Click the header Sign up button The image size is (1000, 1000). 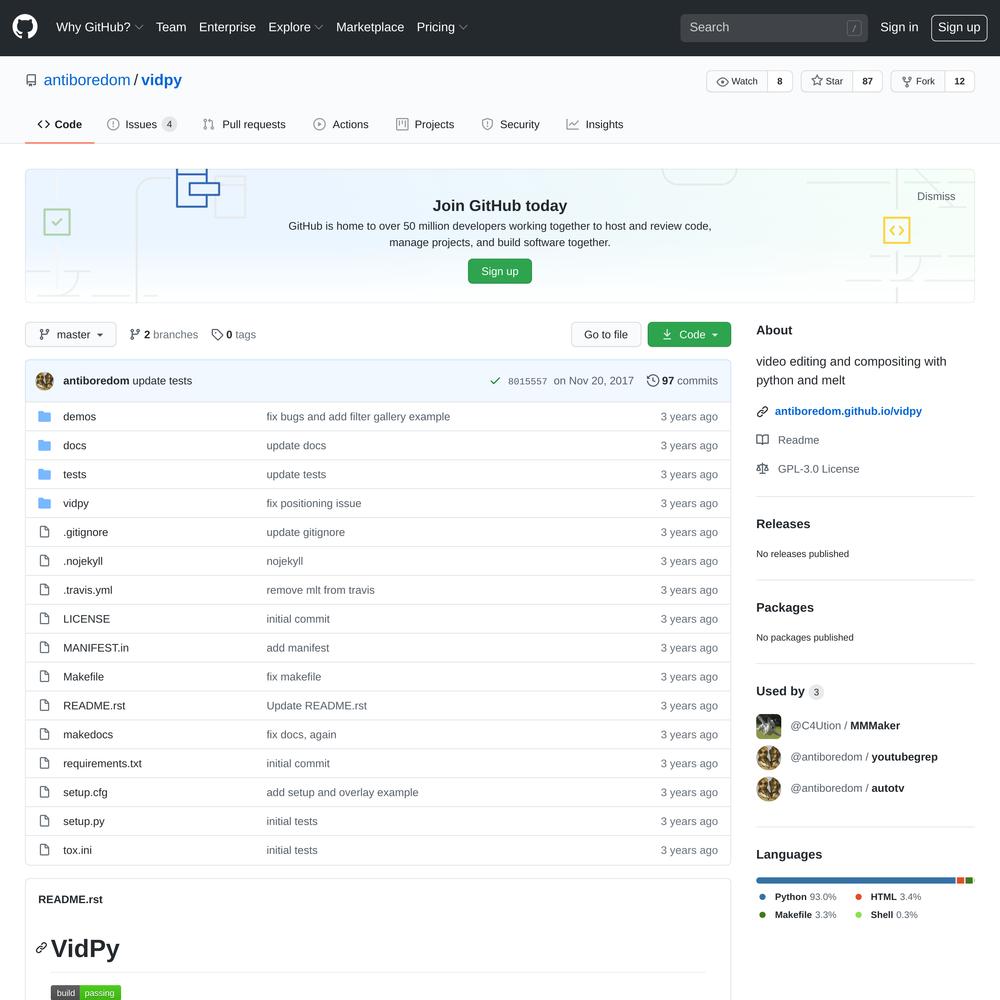click(x=959, y=27)
